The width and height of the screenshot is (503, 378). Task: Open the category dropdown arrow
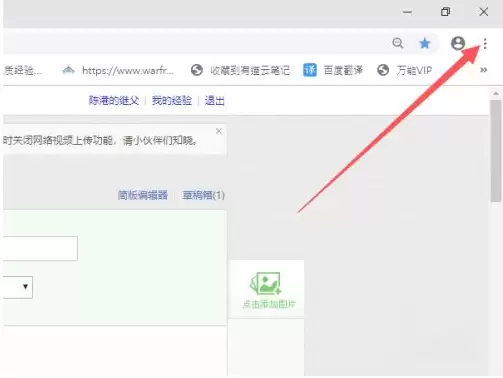pos(25,287)
